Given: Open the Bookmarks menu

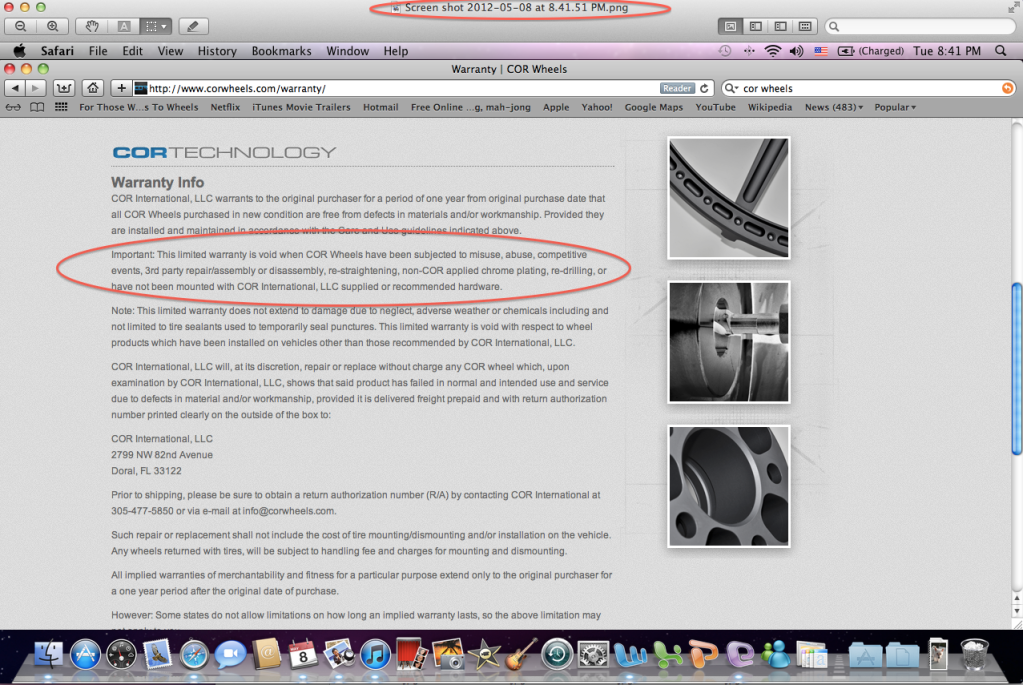Looking at the screenshot, I should pos(281,51).
